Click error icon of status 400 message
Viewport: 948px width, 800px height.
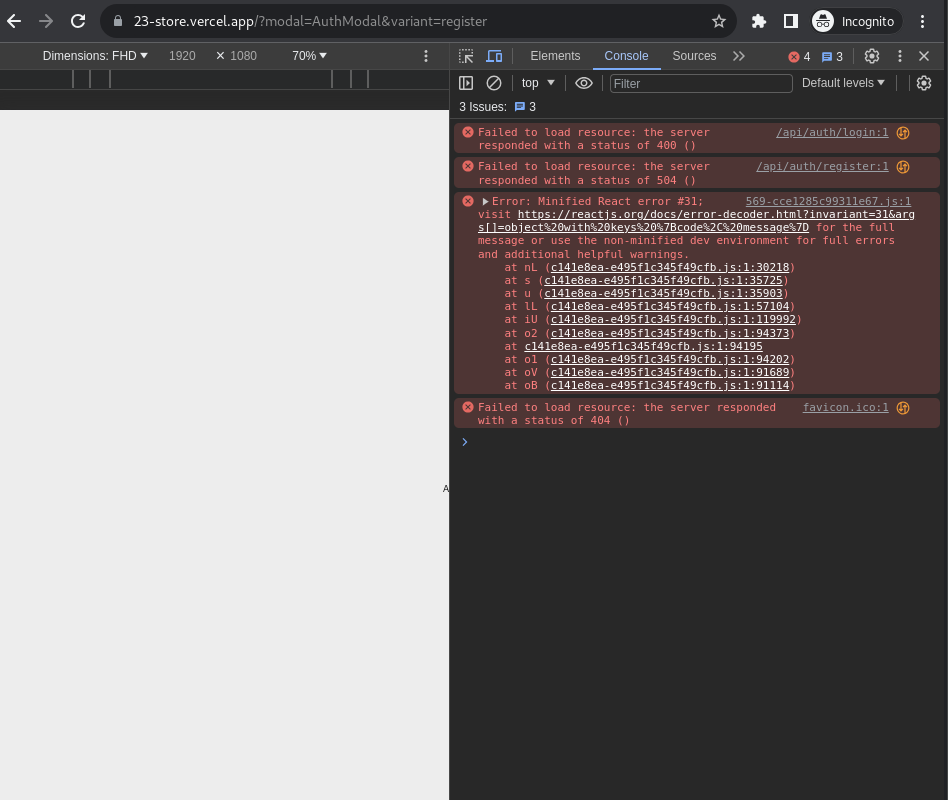[467, 132]
